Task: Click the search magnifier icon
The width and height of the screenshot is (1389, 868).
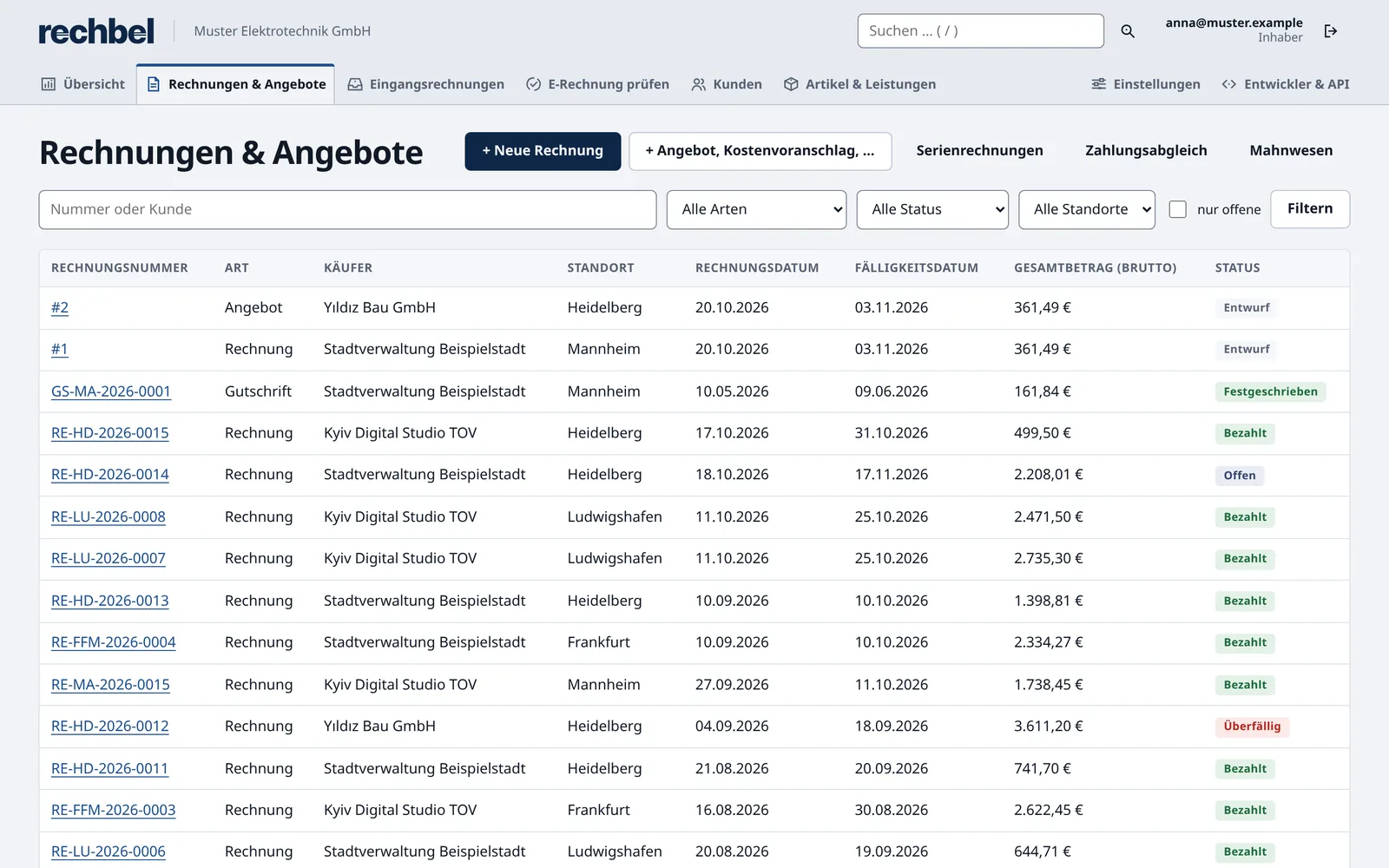Action: (x=1128, y=31)
